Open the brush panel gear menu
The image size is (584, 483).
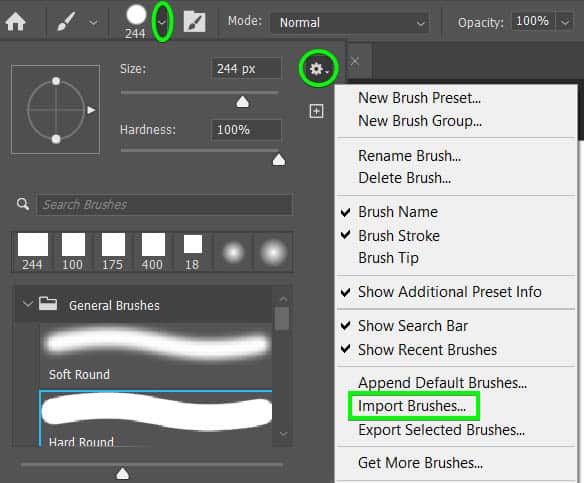318,69
